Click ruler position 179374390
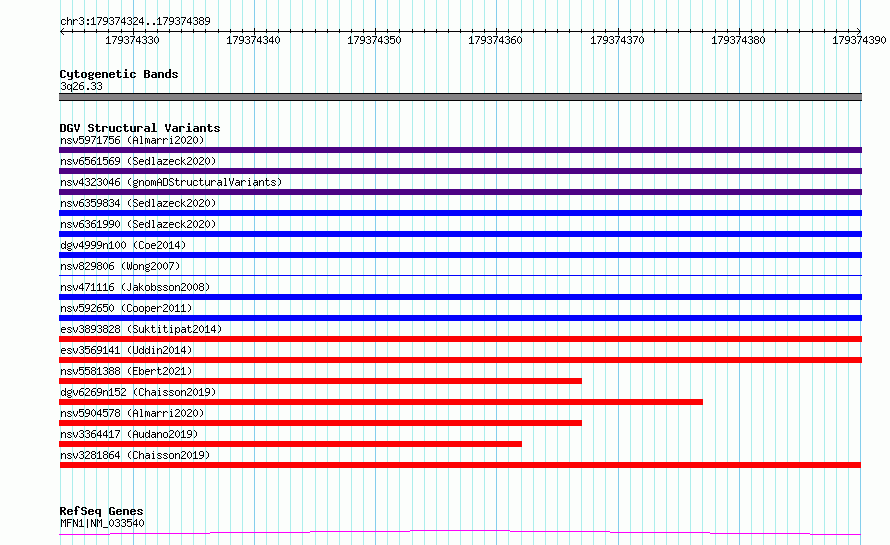This screenshot has height=545, width=890. click(x=859, y=40)
